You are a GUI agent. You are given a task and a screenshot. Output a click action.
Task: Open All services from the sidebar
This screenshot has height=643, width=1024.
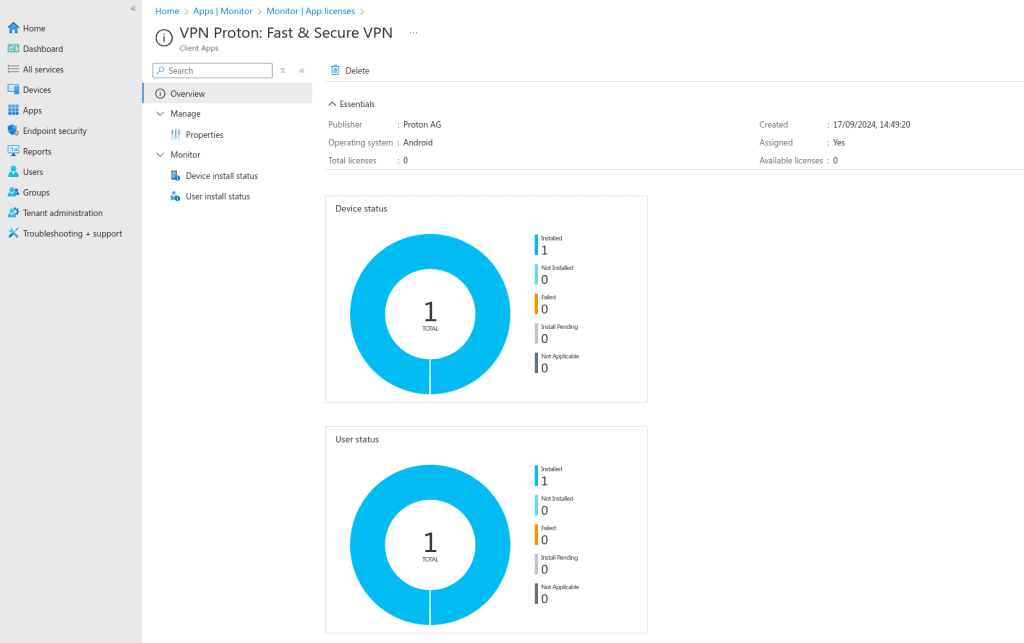tap(43, 69)
